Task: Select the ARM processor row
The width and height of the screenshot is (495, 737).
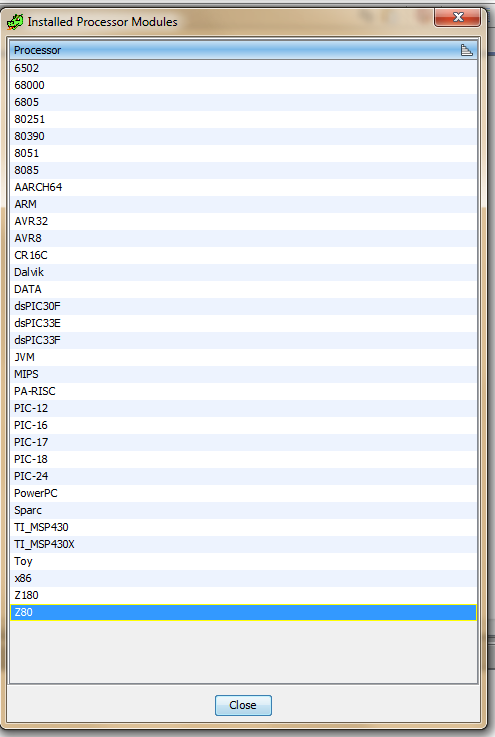Action: [243, 204]
